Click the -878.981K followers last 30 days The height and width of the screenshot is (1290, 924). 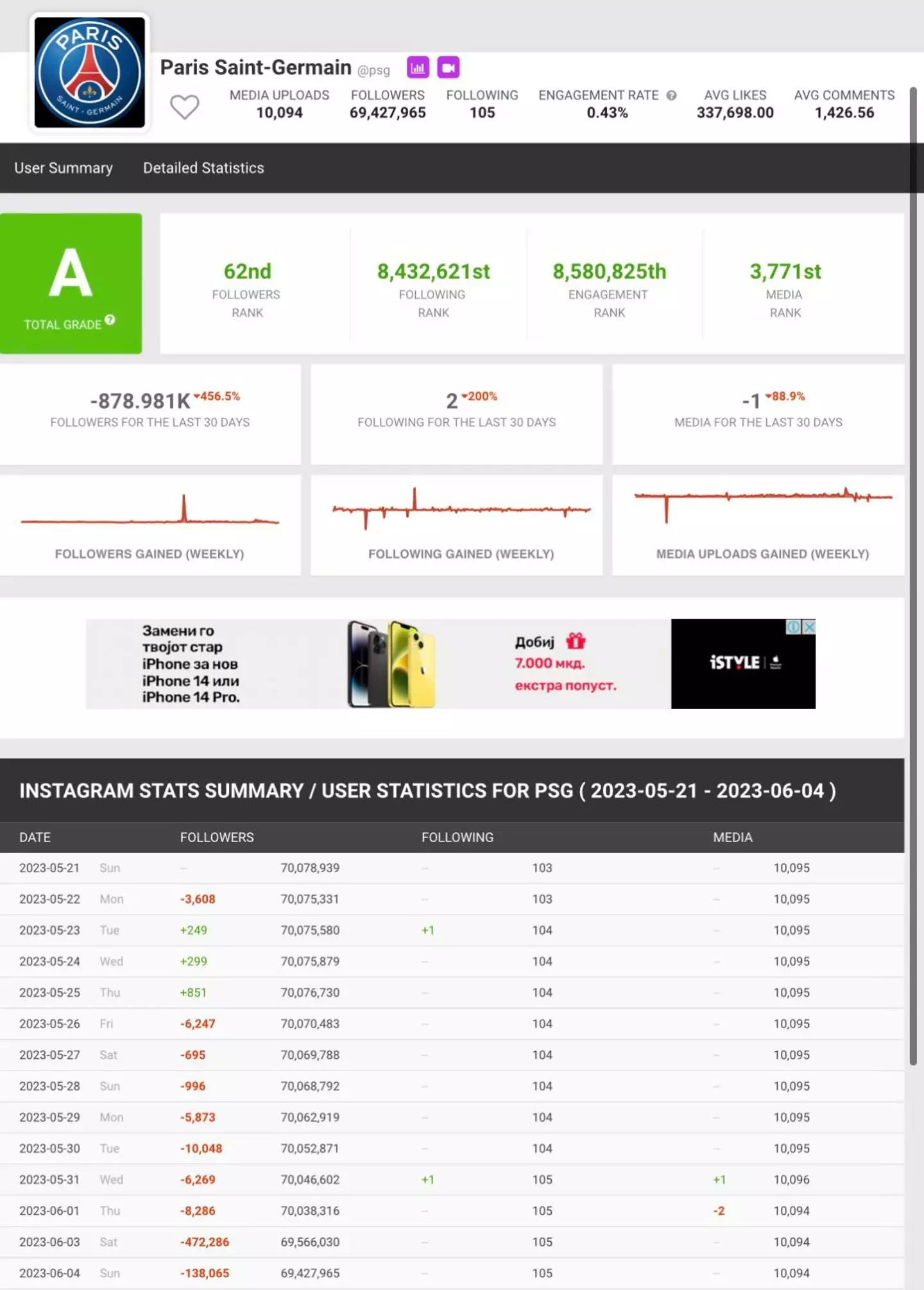pos(140,401)
